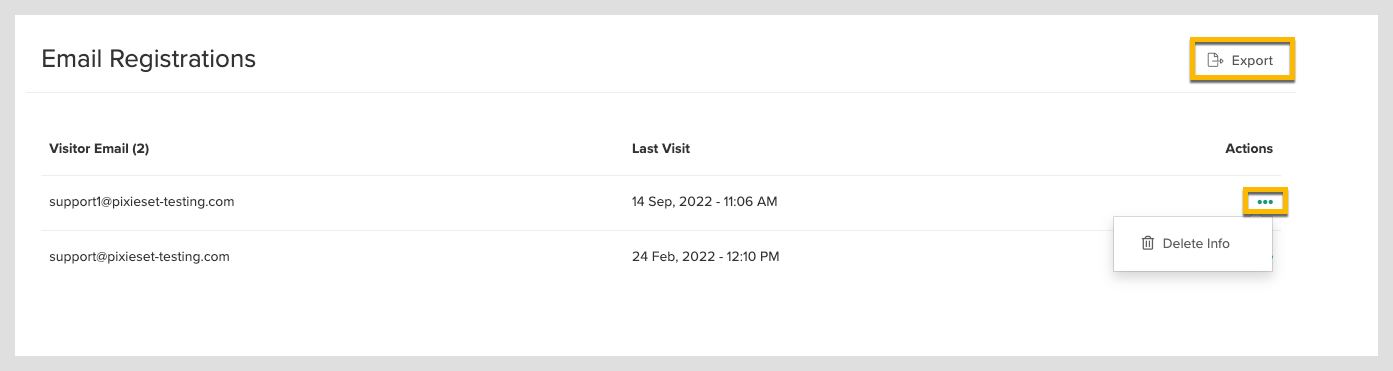Image resolution: width=1393 pixels, height=371 pixels.
Task: Click the export file icon
Action: coord(1215,60)
